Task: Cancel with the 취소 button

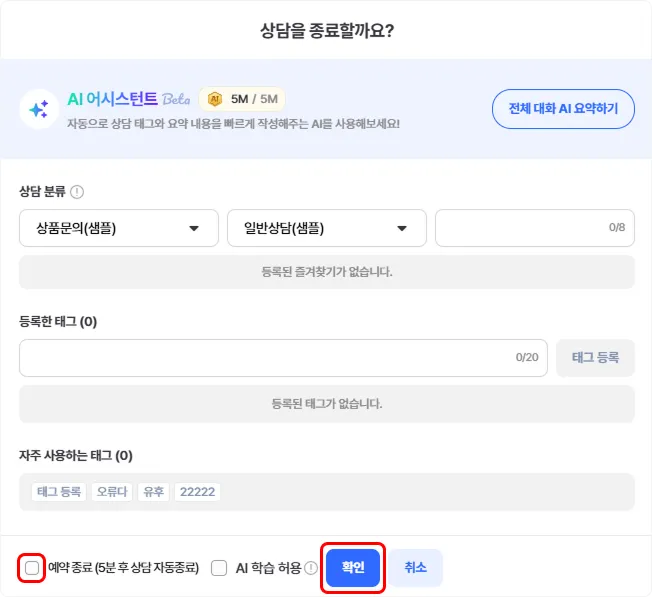Action: (x=415, y=568)
